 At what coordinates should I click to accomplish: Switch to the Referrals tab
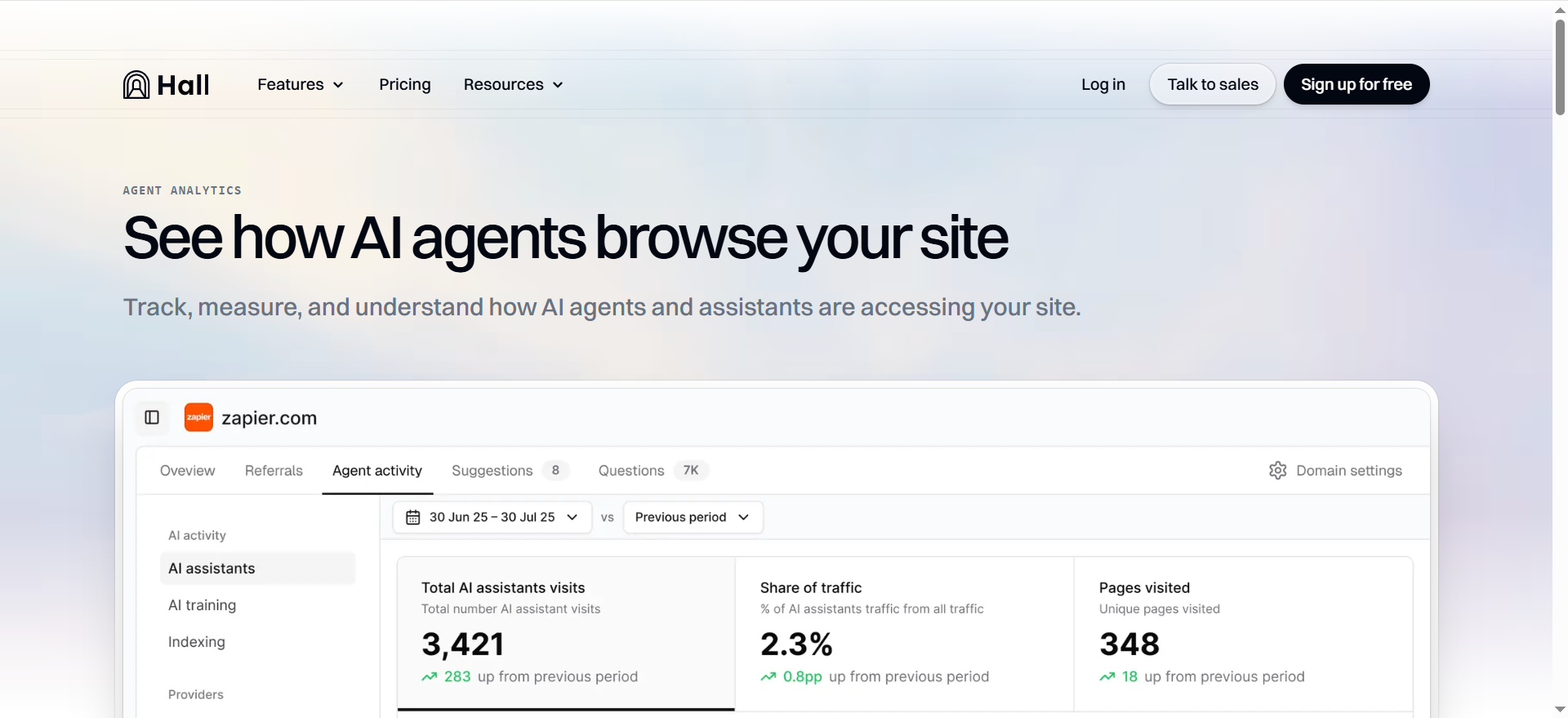274,470
